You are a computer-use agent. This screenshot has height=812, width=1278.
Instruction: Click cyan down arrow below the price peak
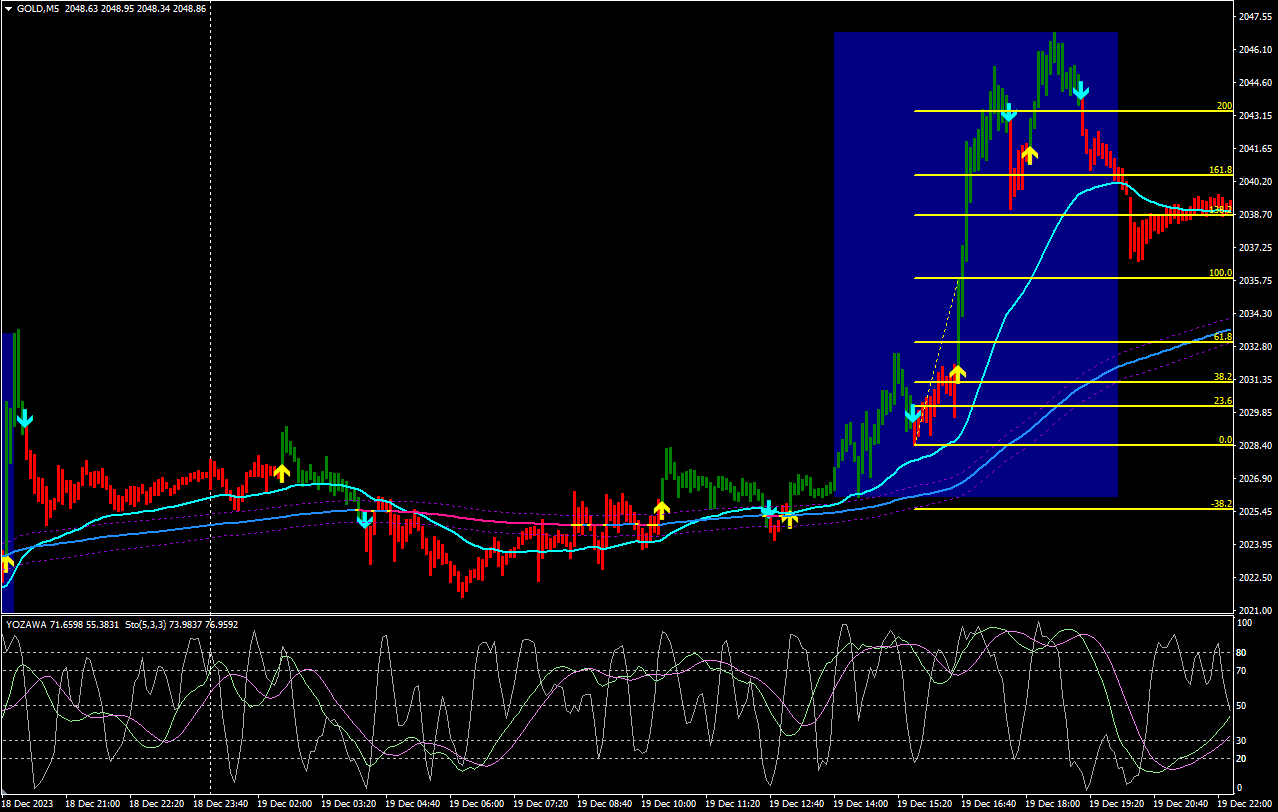(1081, 92)
